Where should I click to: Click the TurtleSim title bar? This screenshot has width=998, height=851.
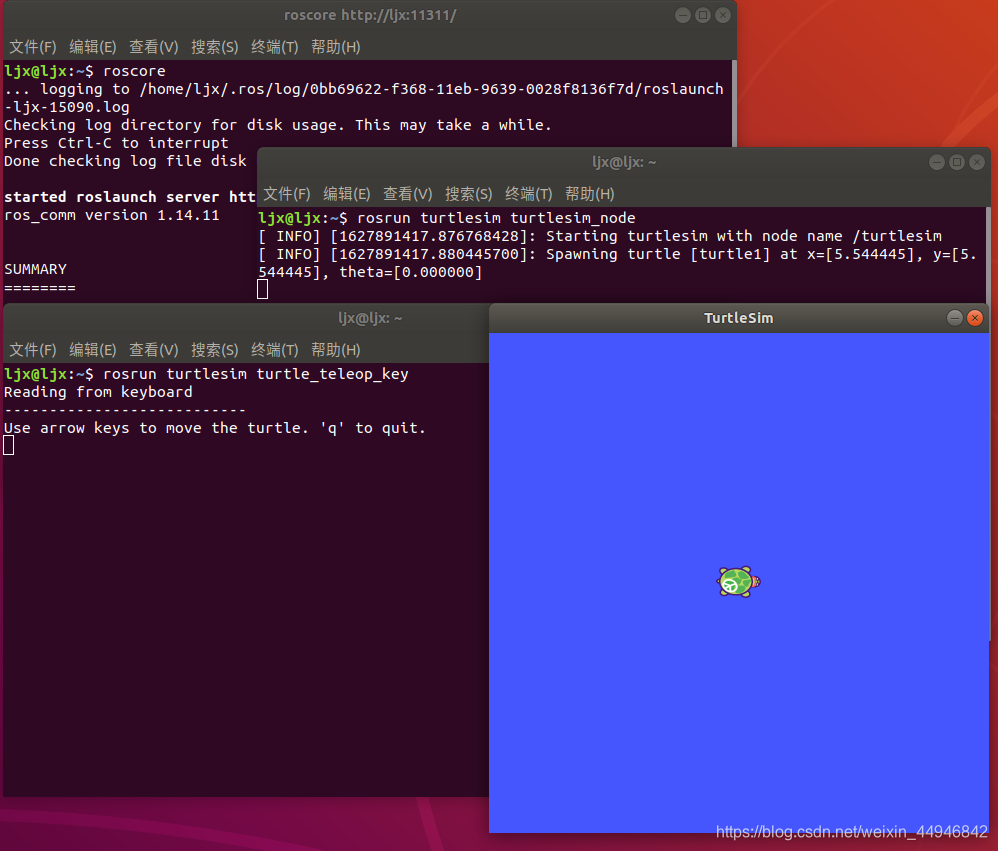(738, 318)
